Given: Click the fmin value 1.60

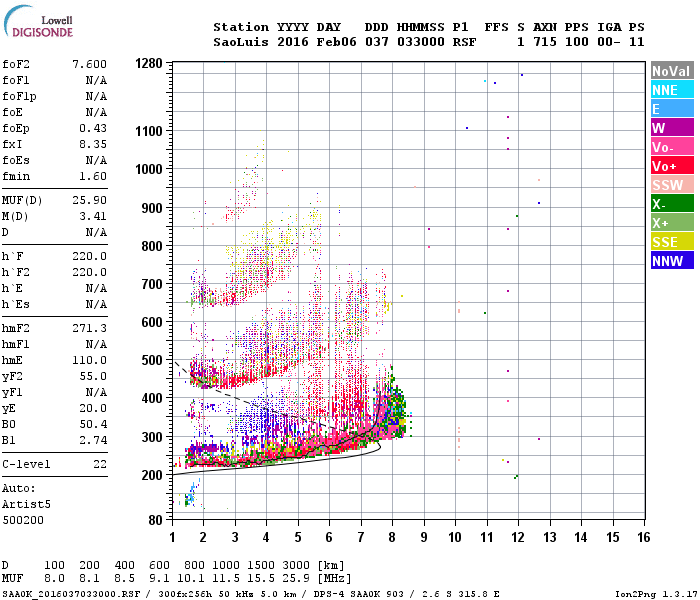Looking at the screenshot, I should (x=93, y=176).
